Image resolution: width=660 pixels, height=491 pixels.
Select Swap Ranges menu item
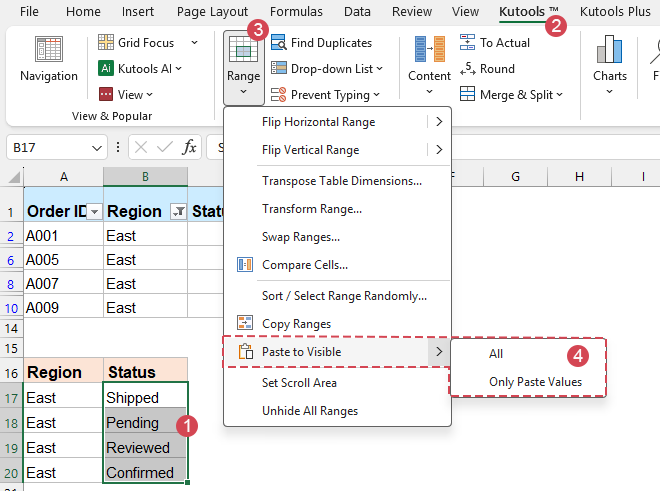pyautogui.click(x=301, y=237)
